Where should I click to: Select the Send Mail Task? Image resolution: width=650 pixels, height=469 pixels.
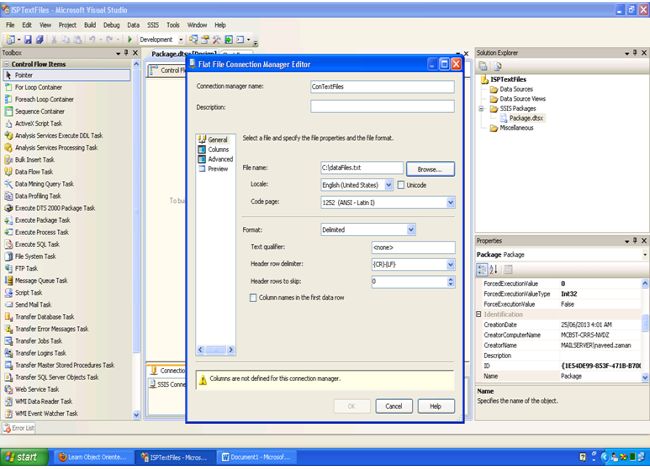click(x=33, y=304)
